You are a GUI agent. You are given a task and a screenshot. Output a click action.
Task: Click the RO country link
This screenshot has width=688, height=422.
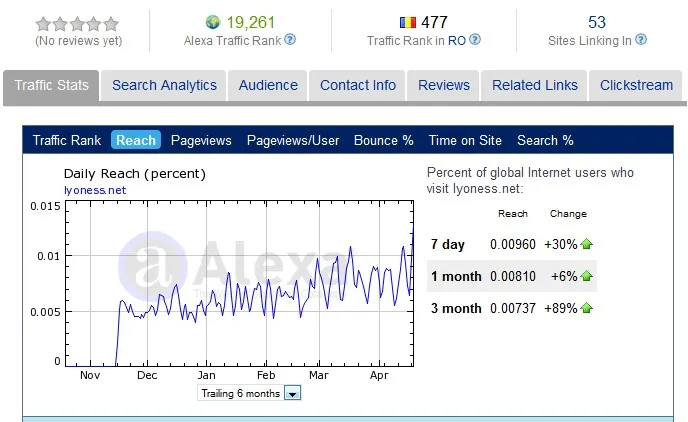click(456, 41)
